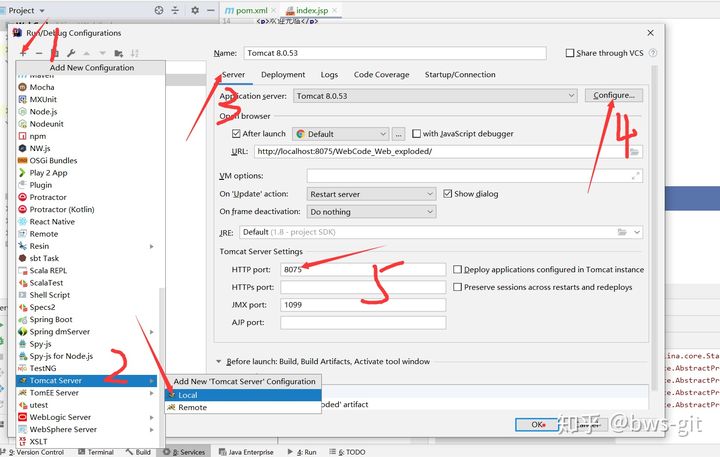Click the WebLogic Server icon
The width and height of the screenshot is (720, 457).
click(x=22, y=417)
